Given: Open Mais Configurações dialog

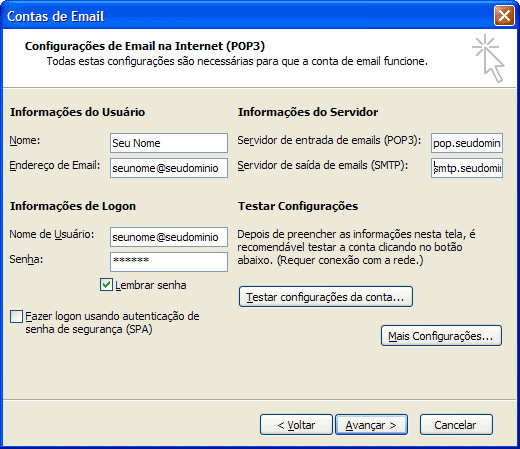Looking at the screenshot, I should coord(441,336).
